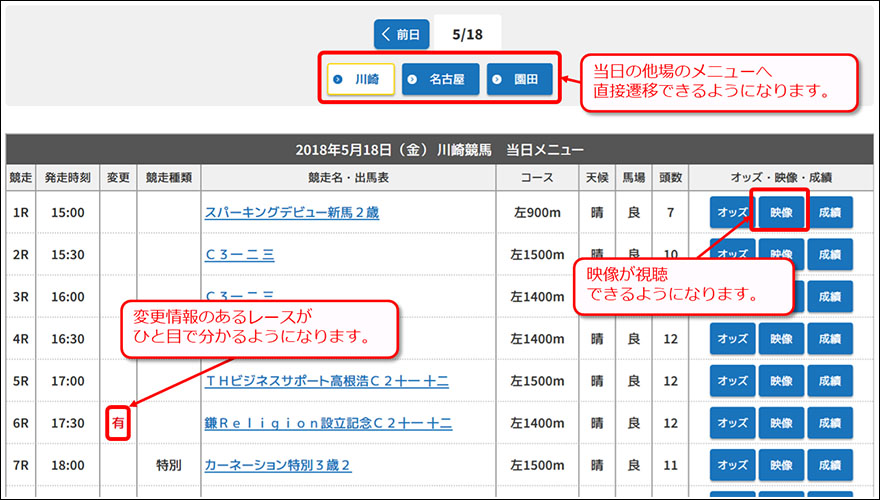View オッズ for race 4R
Screen dimensions: 880x500
(732, 339)
